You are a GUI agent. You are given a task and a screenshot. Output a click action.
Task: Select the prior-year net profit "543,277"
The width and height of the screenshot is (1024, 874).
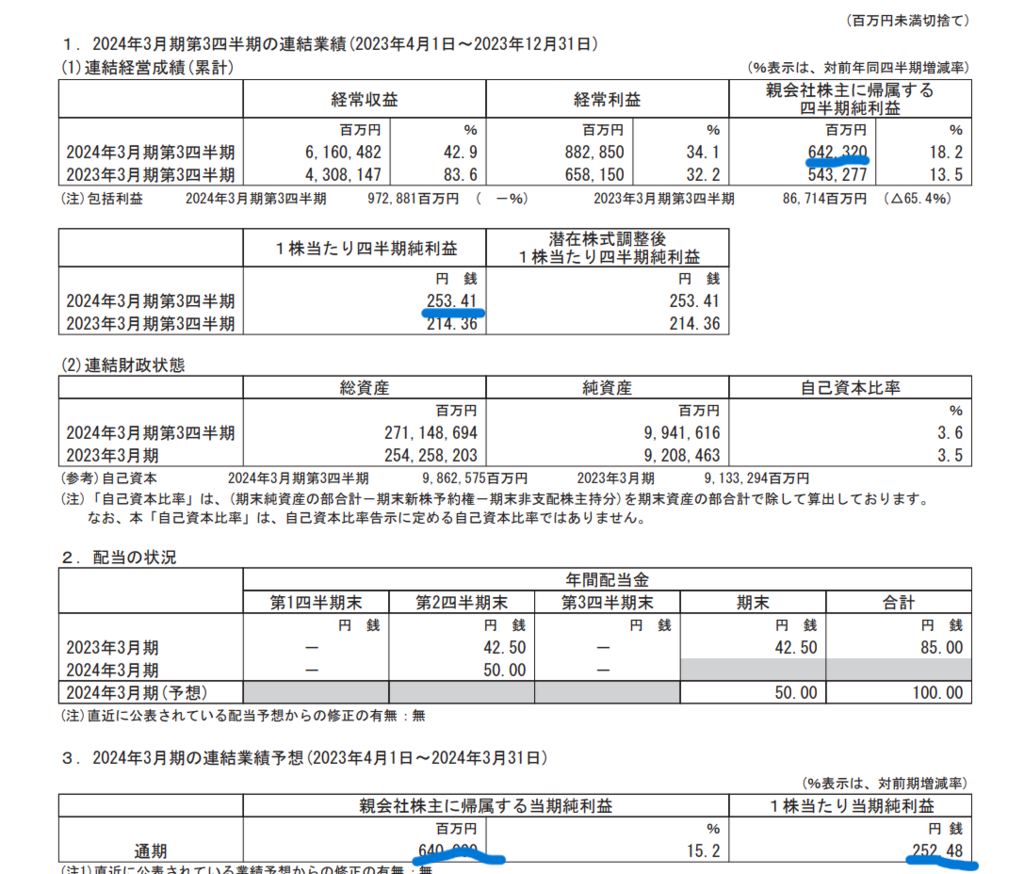point(837,175)
